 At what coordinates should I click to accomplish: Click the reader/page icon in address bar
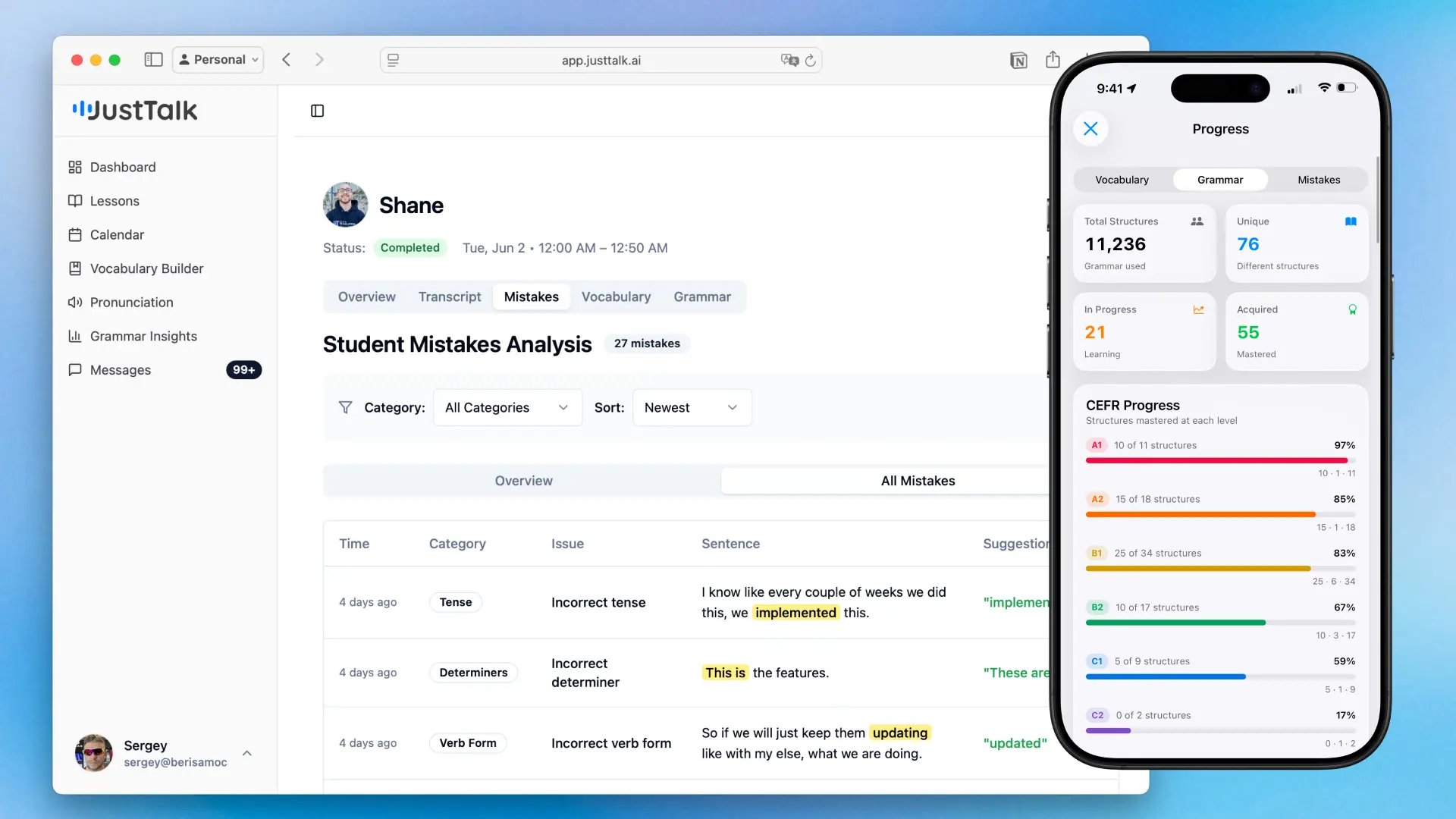click(393, 60)
